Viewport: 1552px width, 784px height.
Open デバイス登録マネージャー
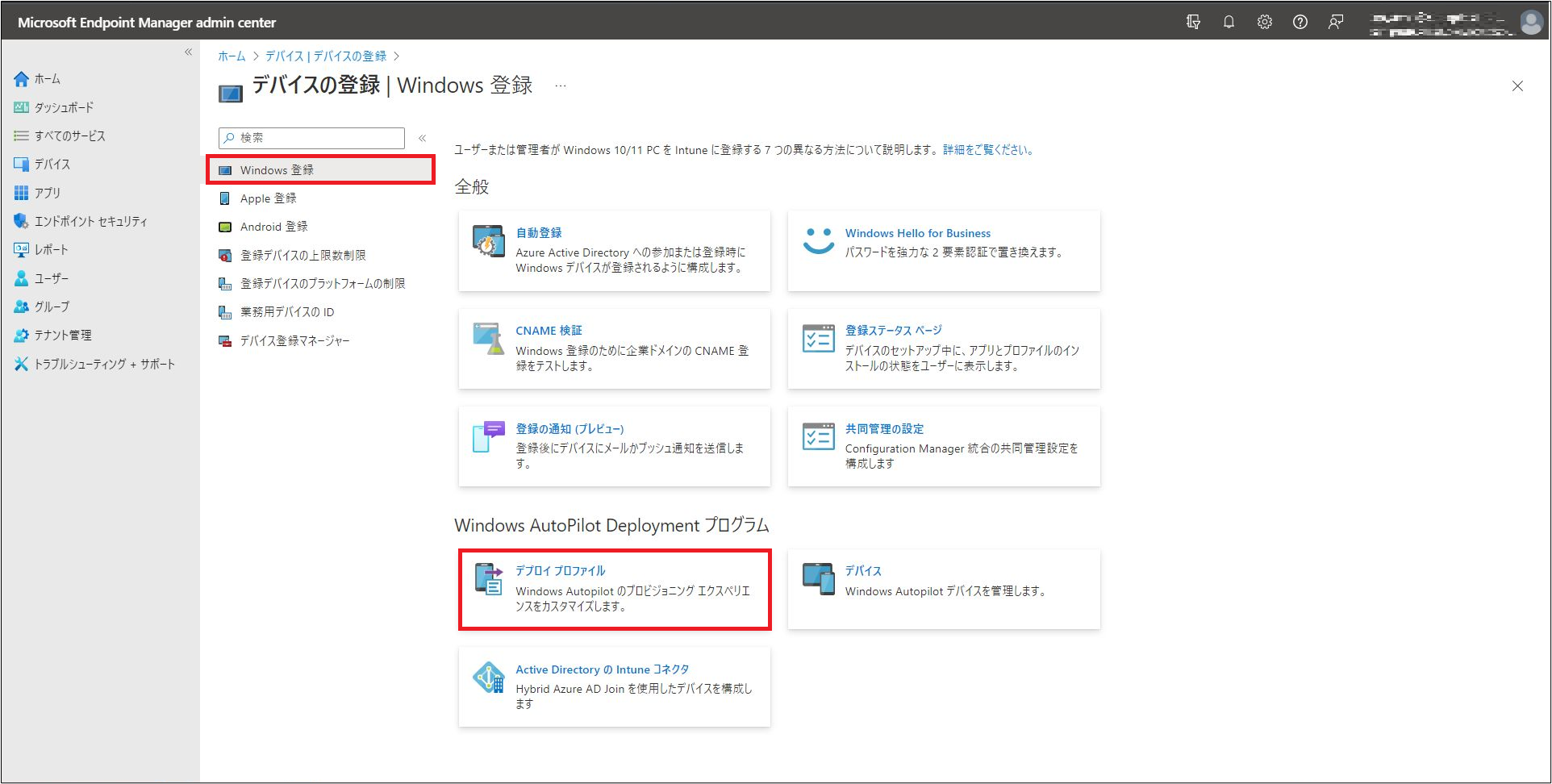click(x=294, y=341)
